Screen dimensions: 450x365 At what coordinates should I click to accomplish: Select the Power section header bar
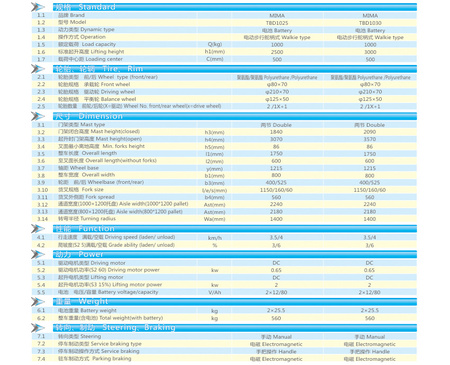click(235, 254)
